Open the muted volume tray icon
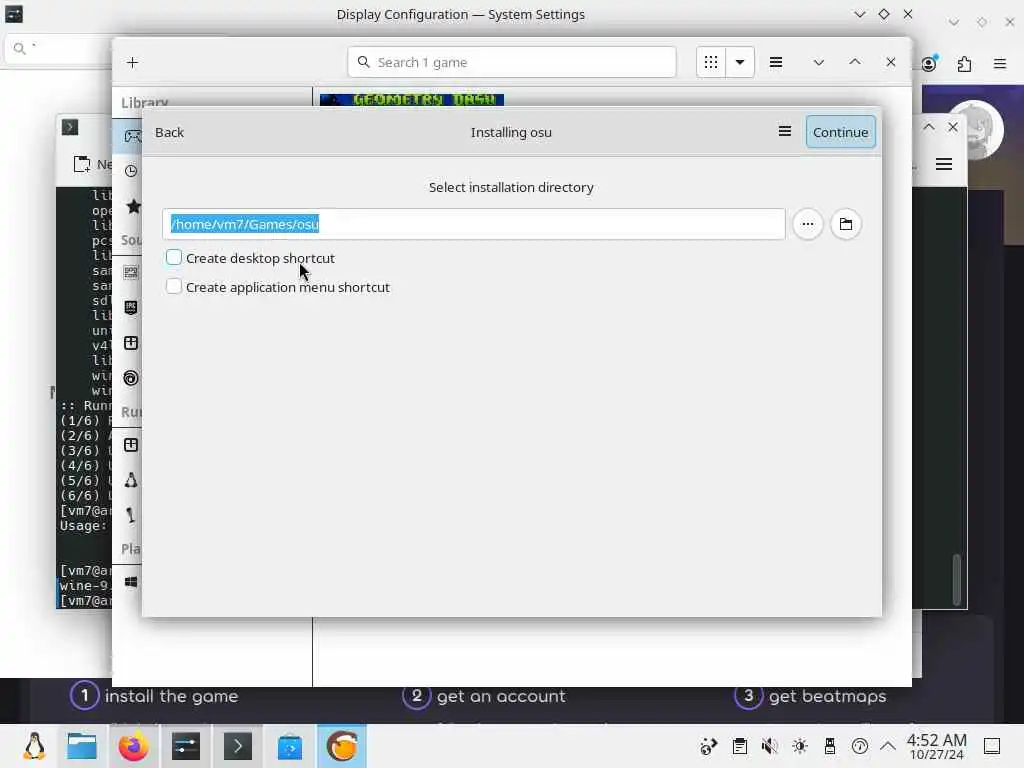 769,746
